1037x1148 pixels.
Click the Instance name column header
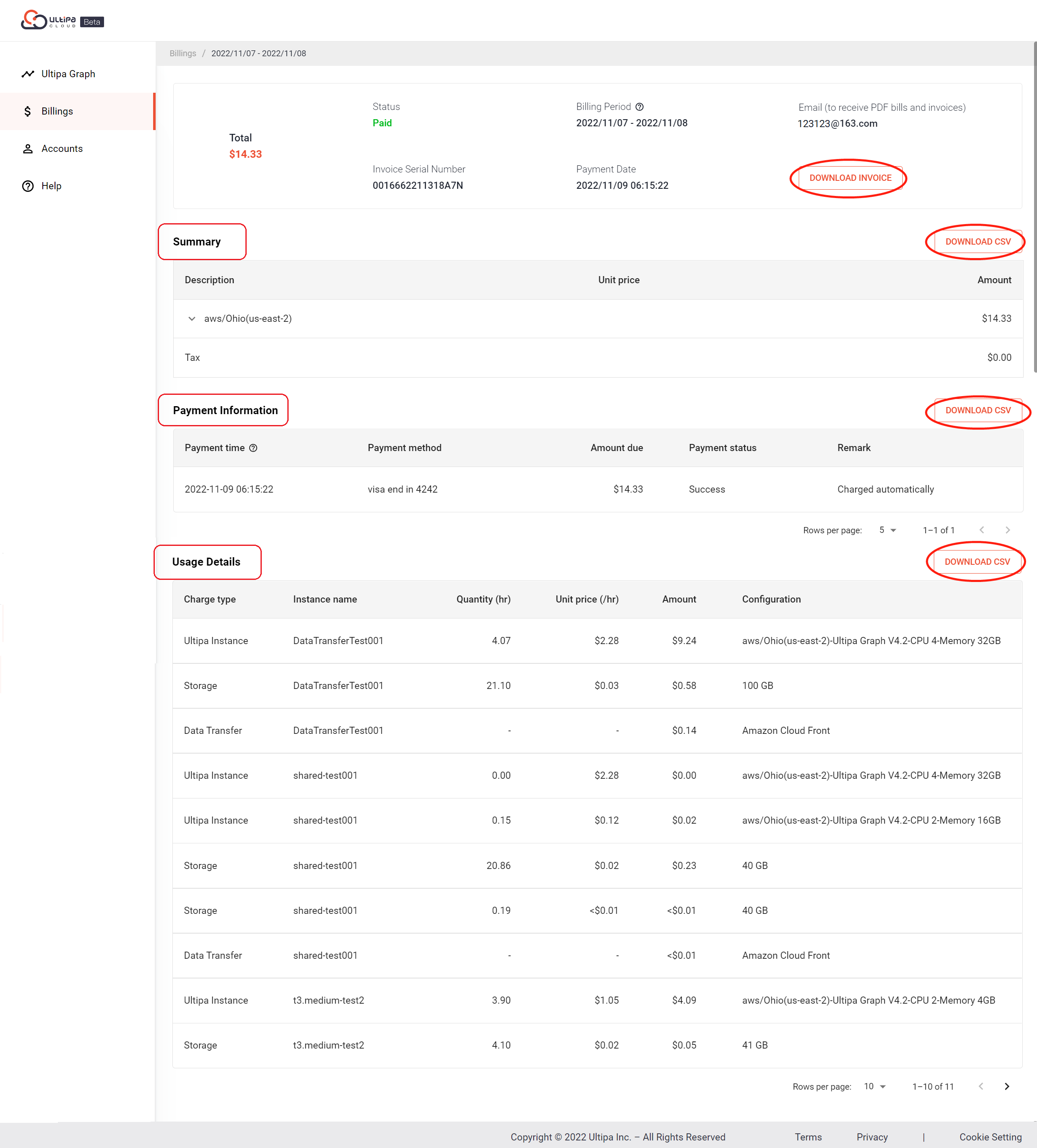coord(325,600)
